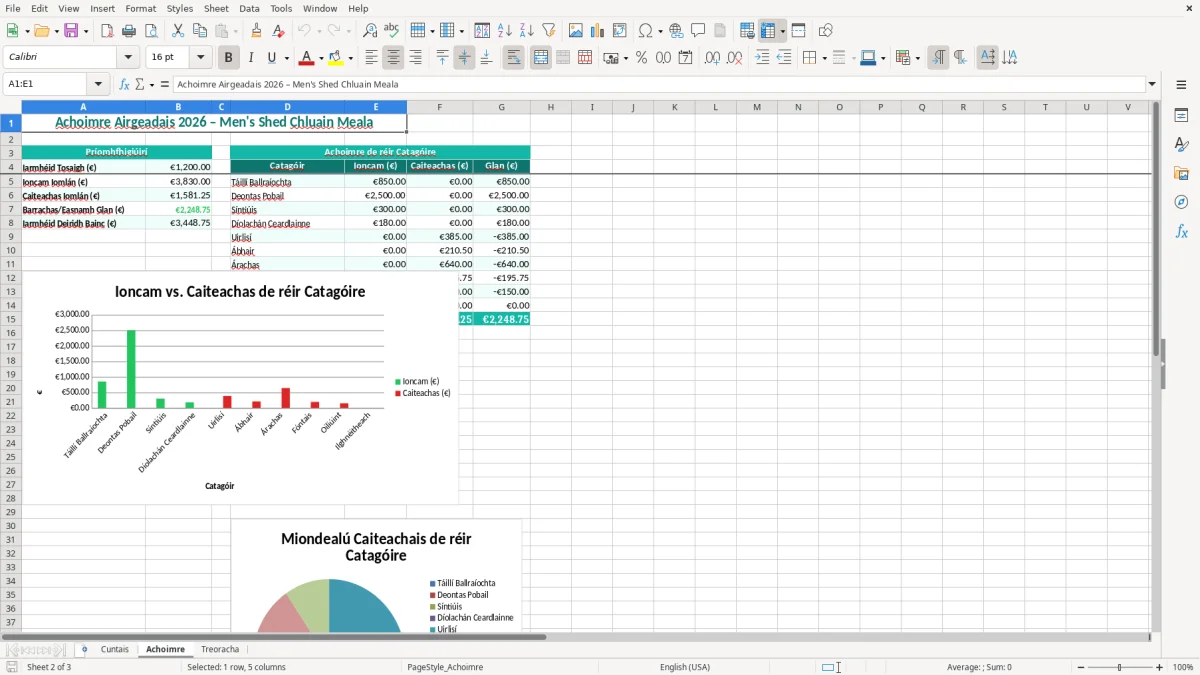Image resolution: width=1200 pixels, height=675 pixels.
Task: Click the Clone Formatting paintbrush icon
Action: coord(257,31)
